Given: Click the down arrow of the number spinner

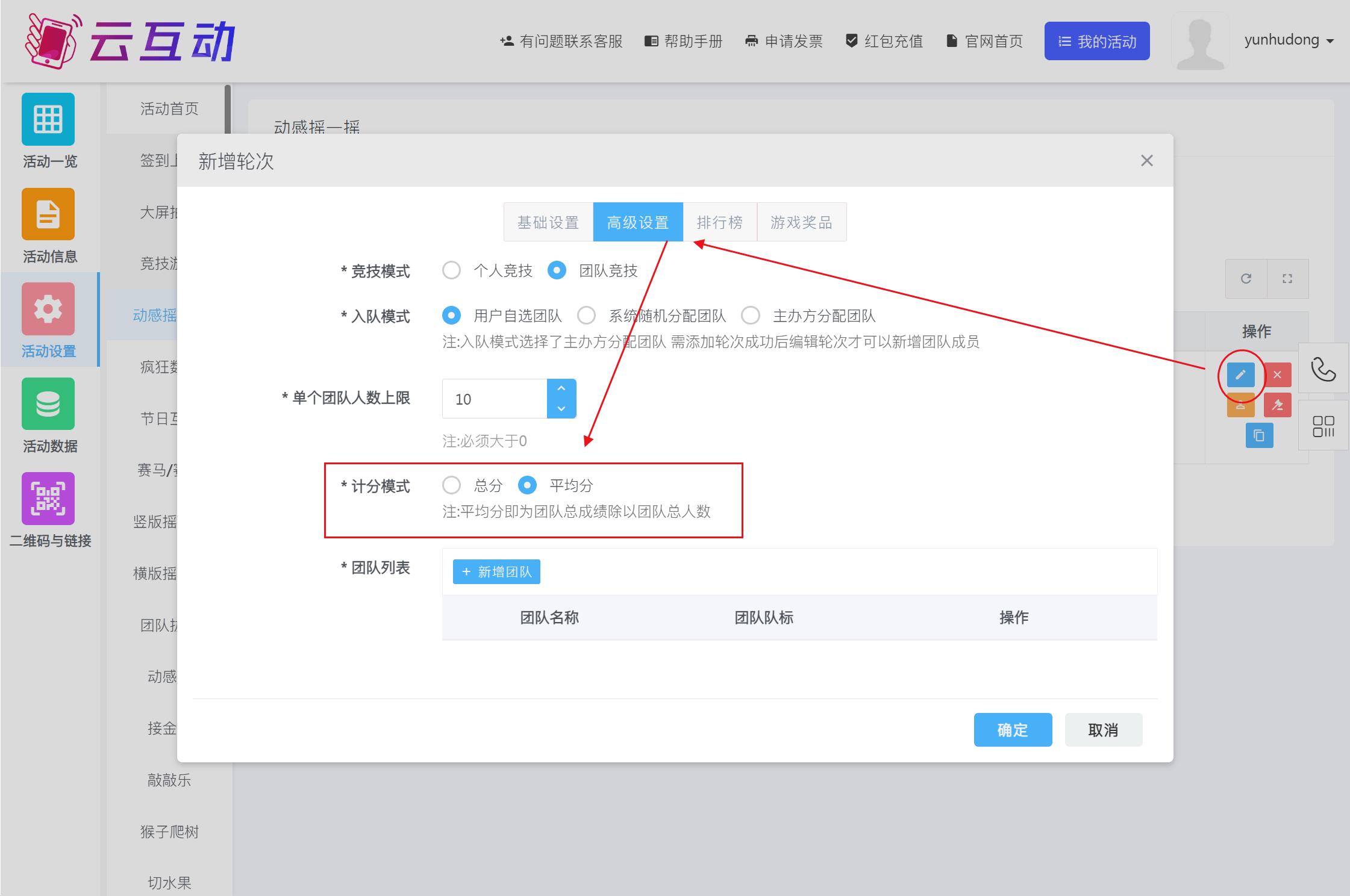Looking at the screenshot, I should coord(561,410).
